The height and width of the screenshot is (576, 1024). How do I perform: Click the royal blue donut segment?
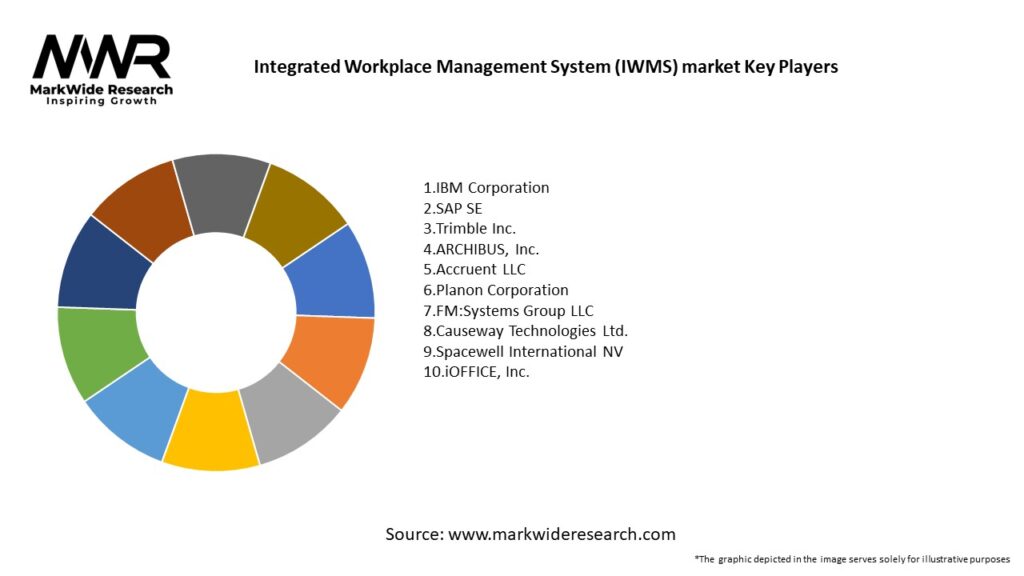337,270
